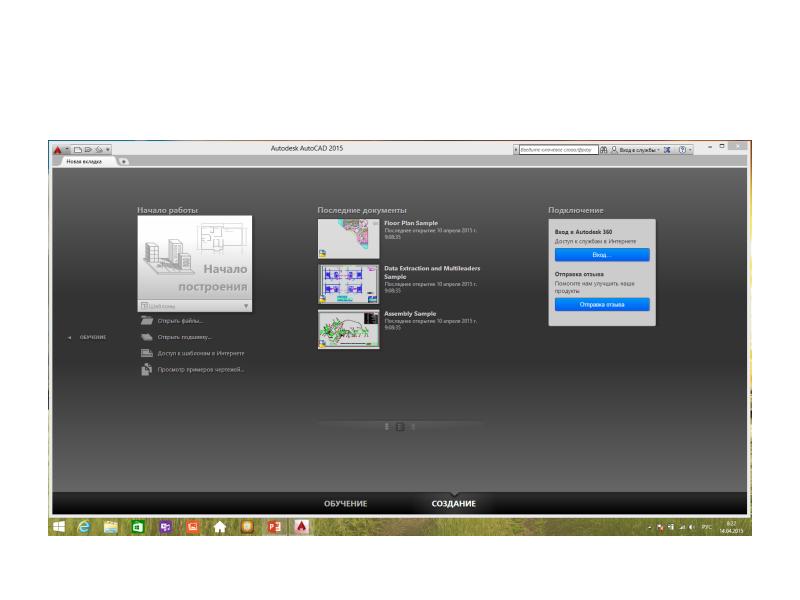
Task: Expand Quick Access toolbar customization arrow
Action: point(108,149)
